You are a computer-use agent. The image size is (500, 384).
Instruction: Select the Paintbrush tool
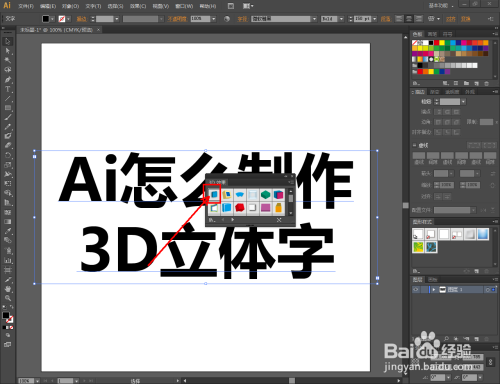[x=8, y=117]
